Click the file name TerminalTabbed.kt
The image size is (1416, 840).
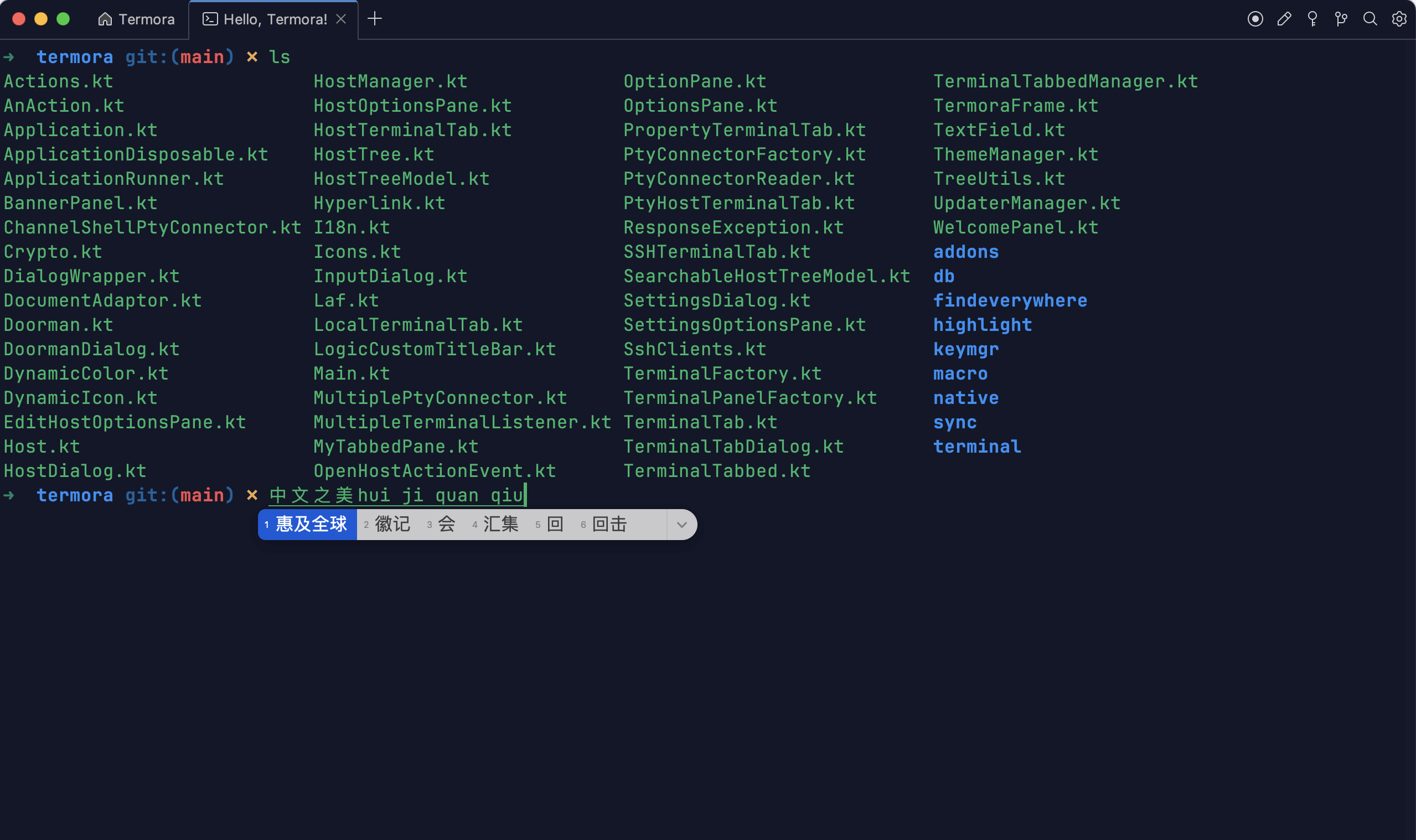point(717,471)
